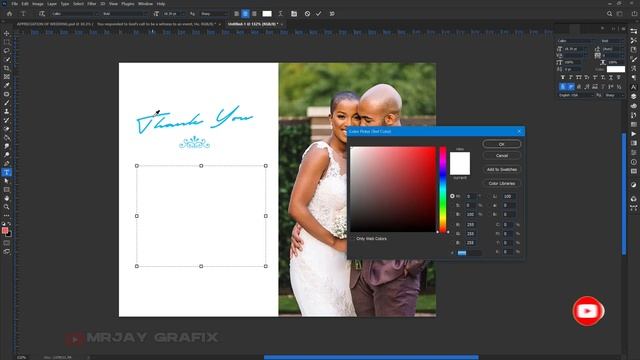
Task: Click Cancel in the Color Picker
Action: 502,156
